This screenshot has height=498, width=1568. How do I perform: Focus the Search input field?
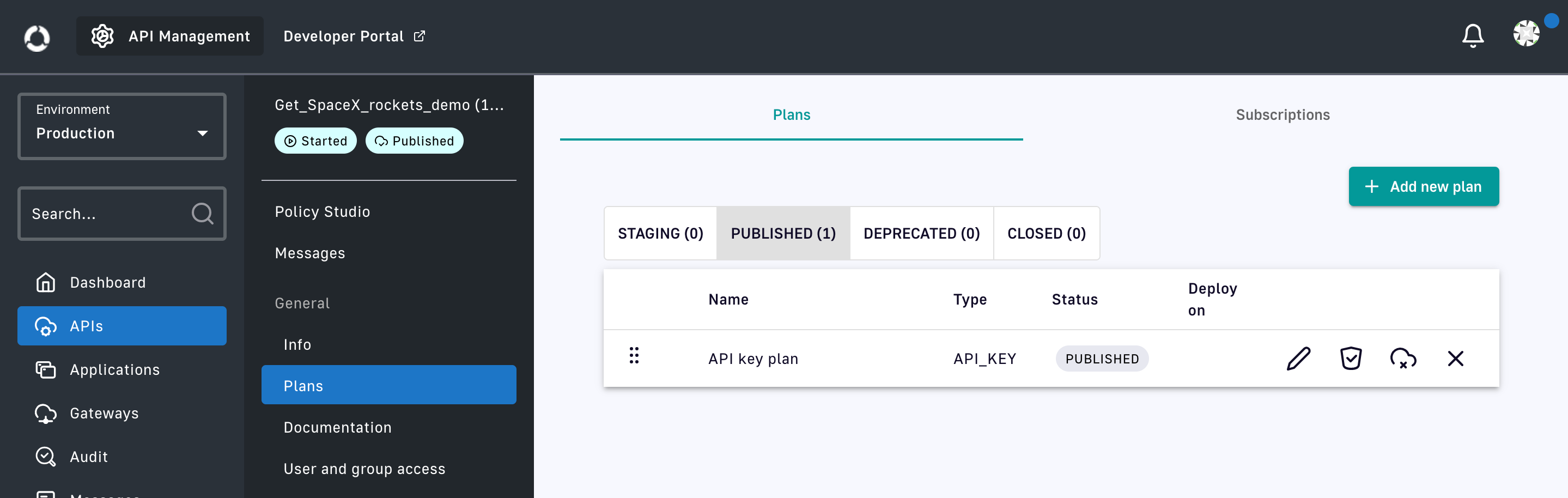[x=121, y=214]
